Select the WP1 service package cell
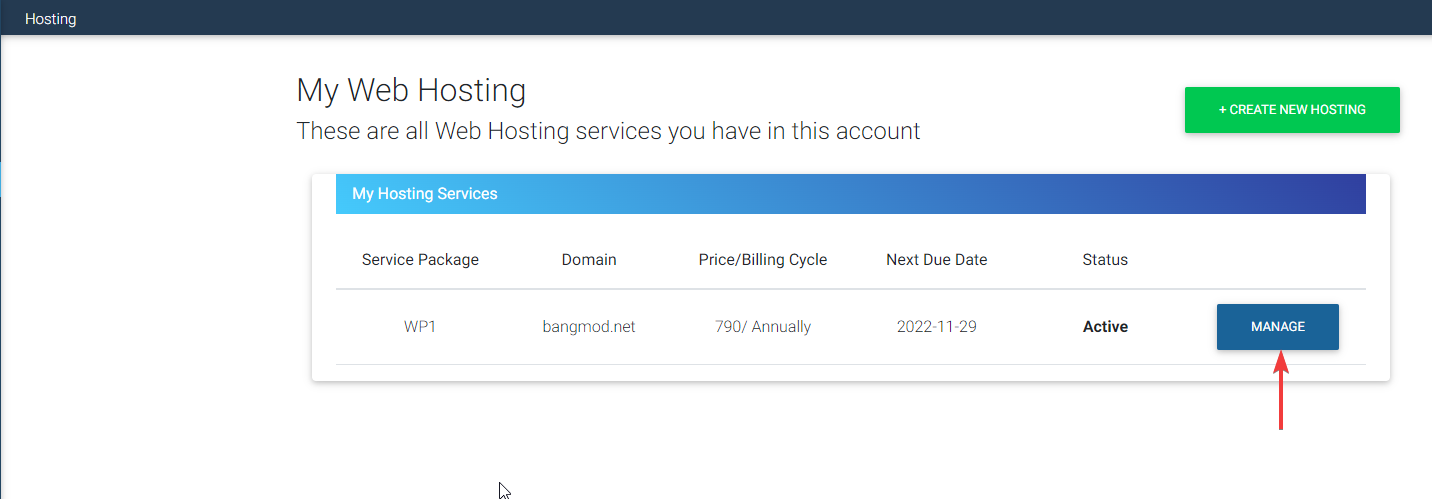 (x=420, y=327)
